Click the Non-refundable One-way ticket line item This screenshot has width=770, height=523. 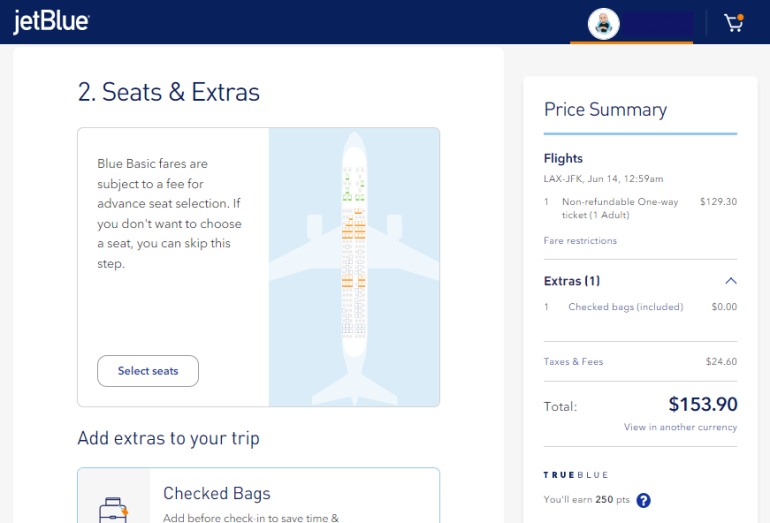[620, 208]
